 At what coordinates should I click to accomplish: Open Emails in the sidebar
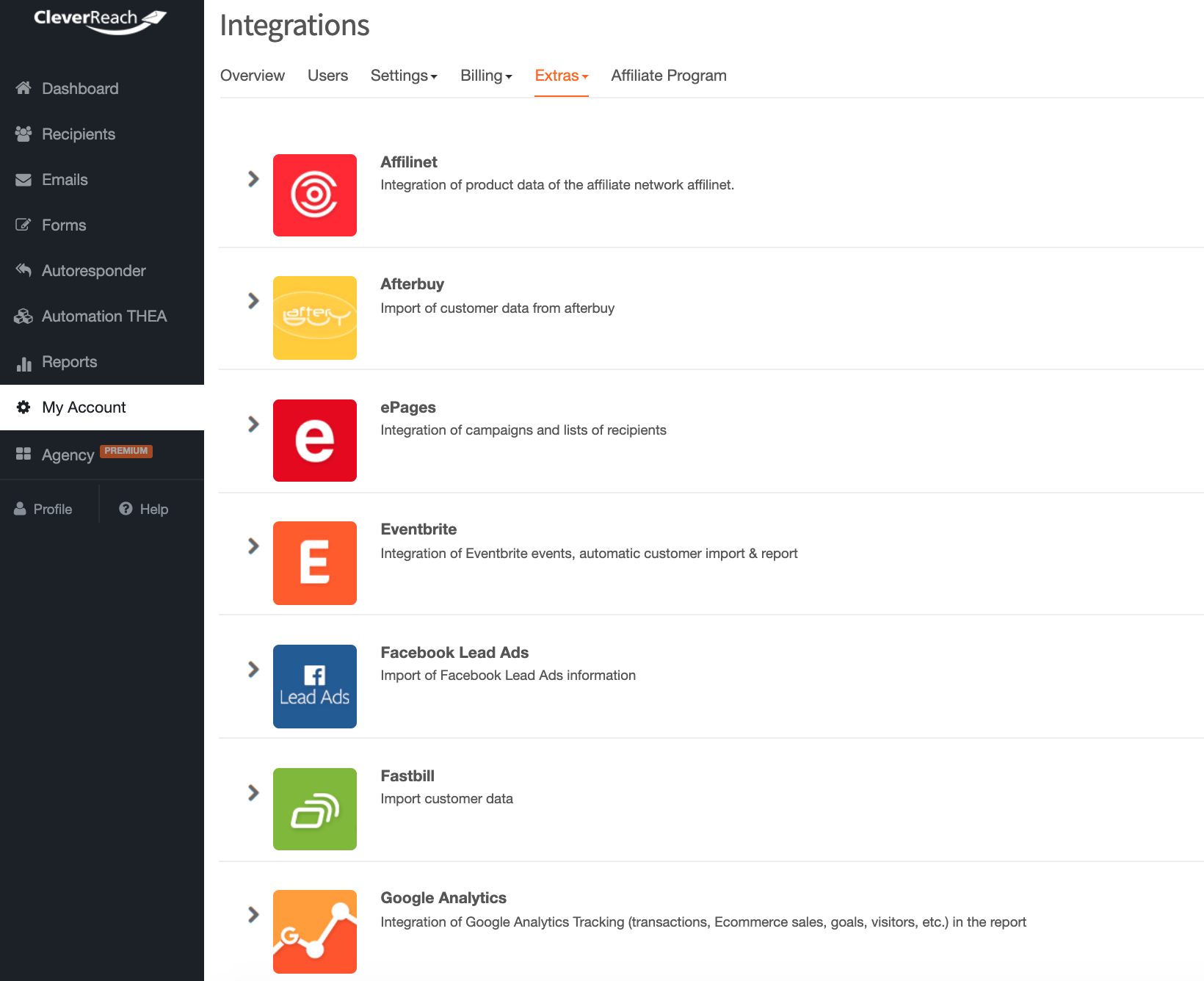click(x=102, y=180)
